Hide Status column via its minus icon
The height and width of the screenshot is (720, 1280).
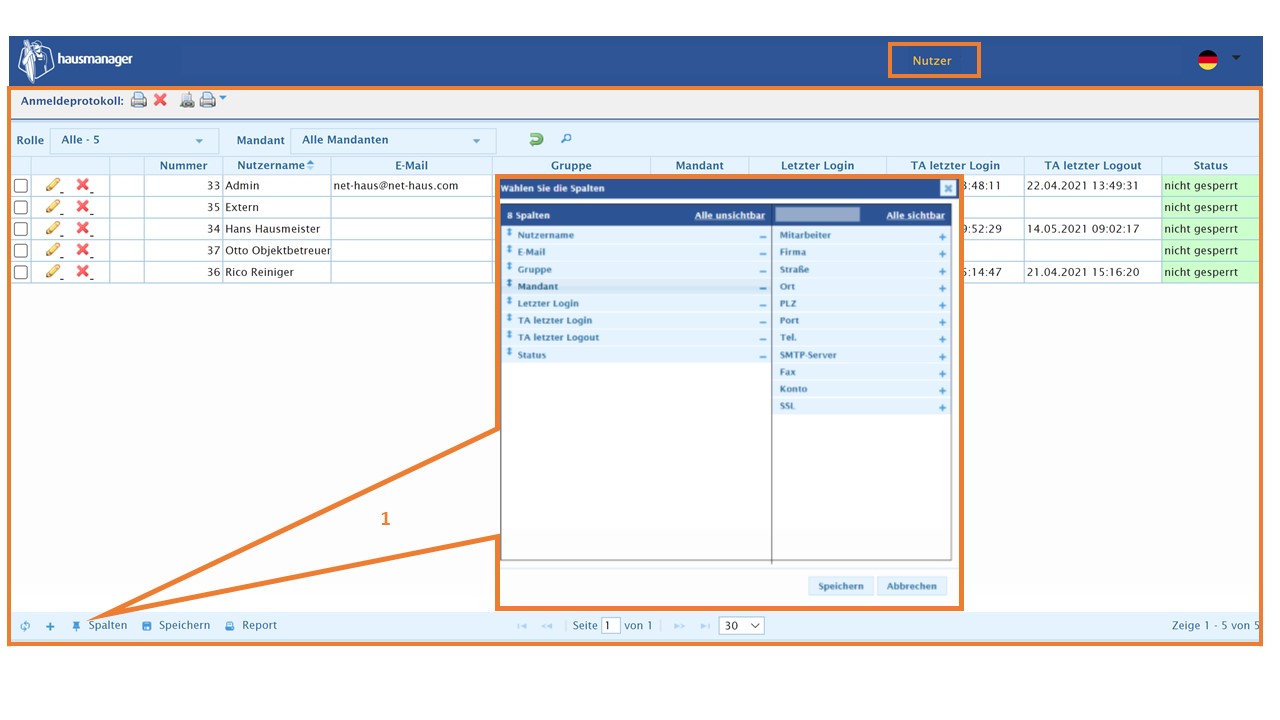[x=763, y=357]
